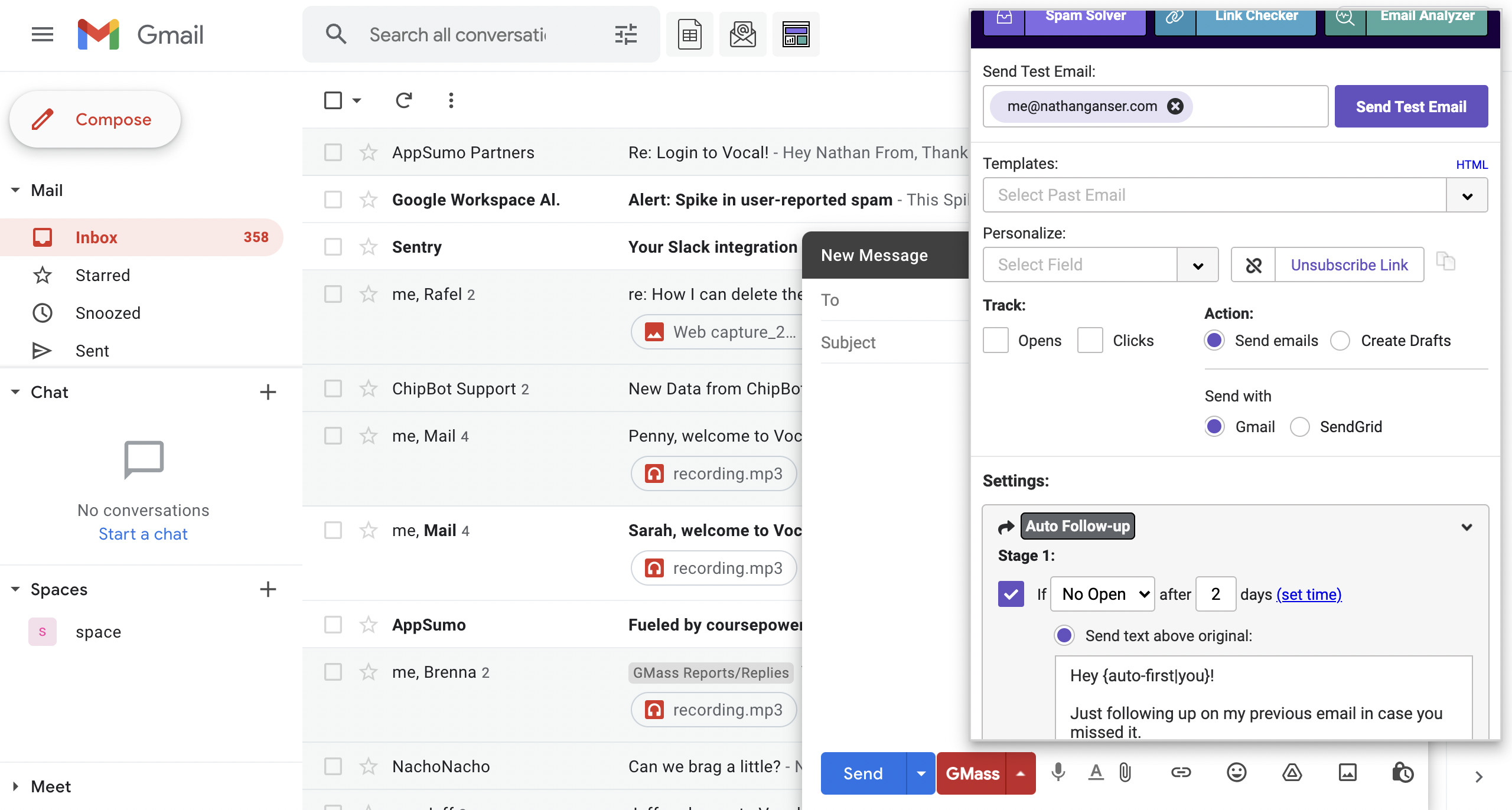The height and width of the screenshot is (810, 1512).
Task: Star the NachoNacho email
Action: (369, 766)
